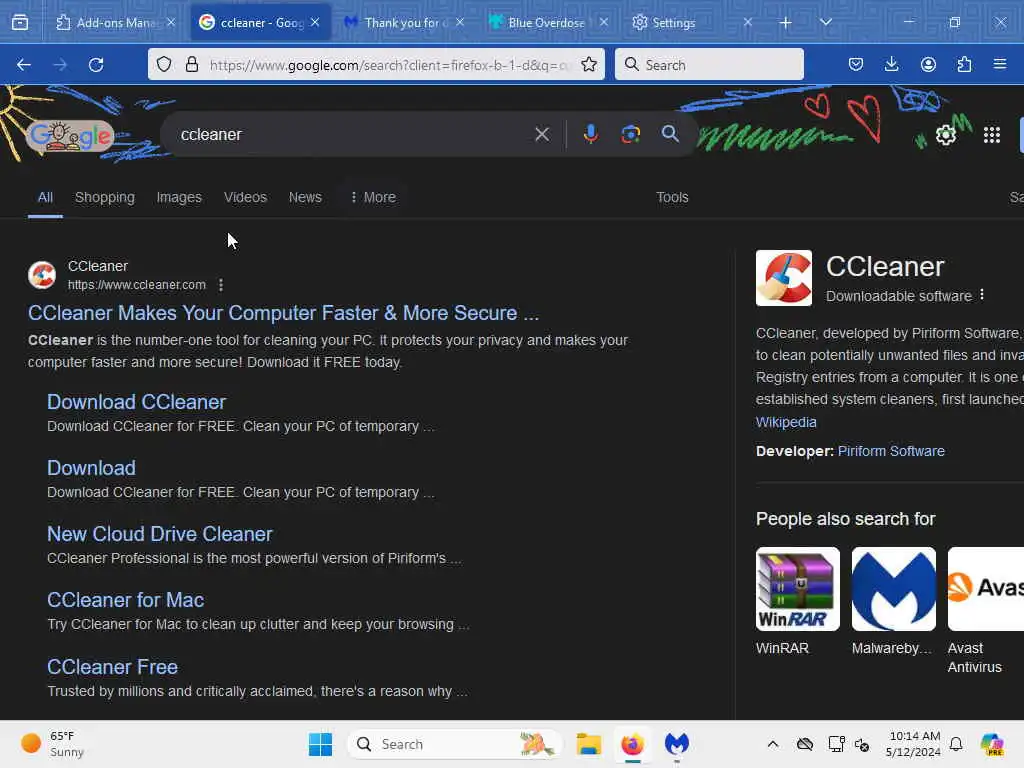Open Firefox downloads panel
1024x768 pixels.
(891, 65)
